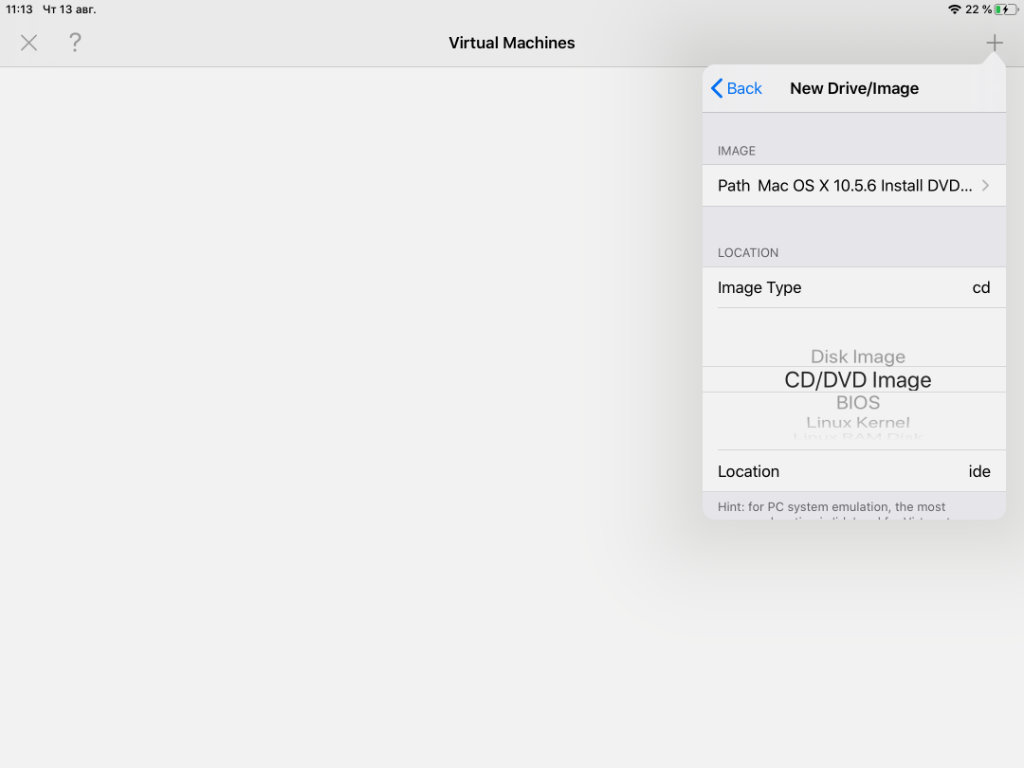1024x768 pixels.
Task: Pick BIOS from the image type wheel
Action: [858, 403]
